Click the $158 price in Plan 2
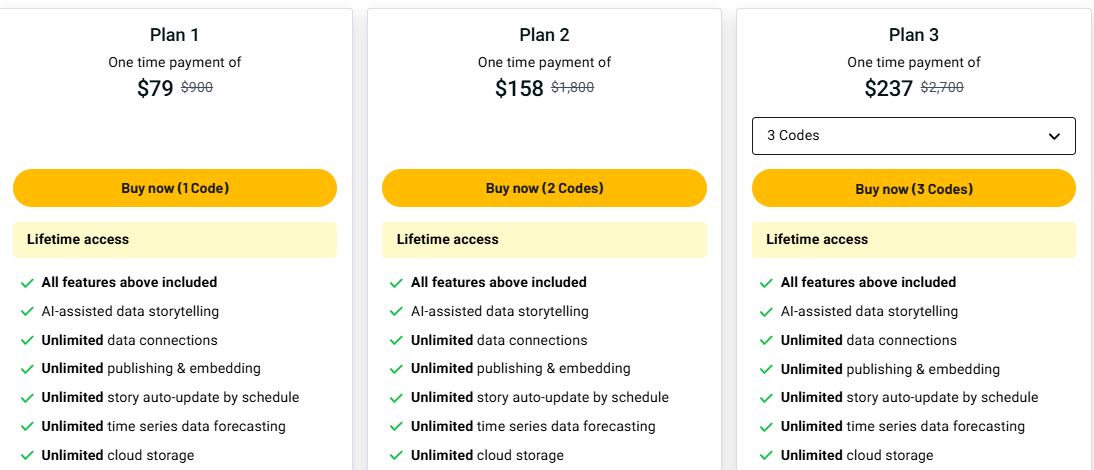The width and height of the screenshot is (1094, 470). [x=519, y=88]
